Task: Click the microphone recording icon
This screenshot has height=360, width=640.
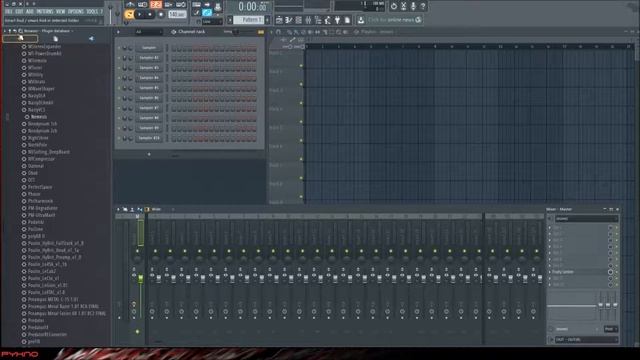Action: pyautogui.click(x=413, y=6)
